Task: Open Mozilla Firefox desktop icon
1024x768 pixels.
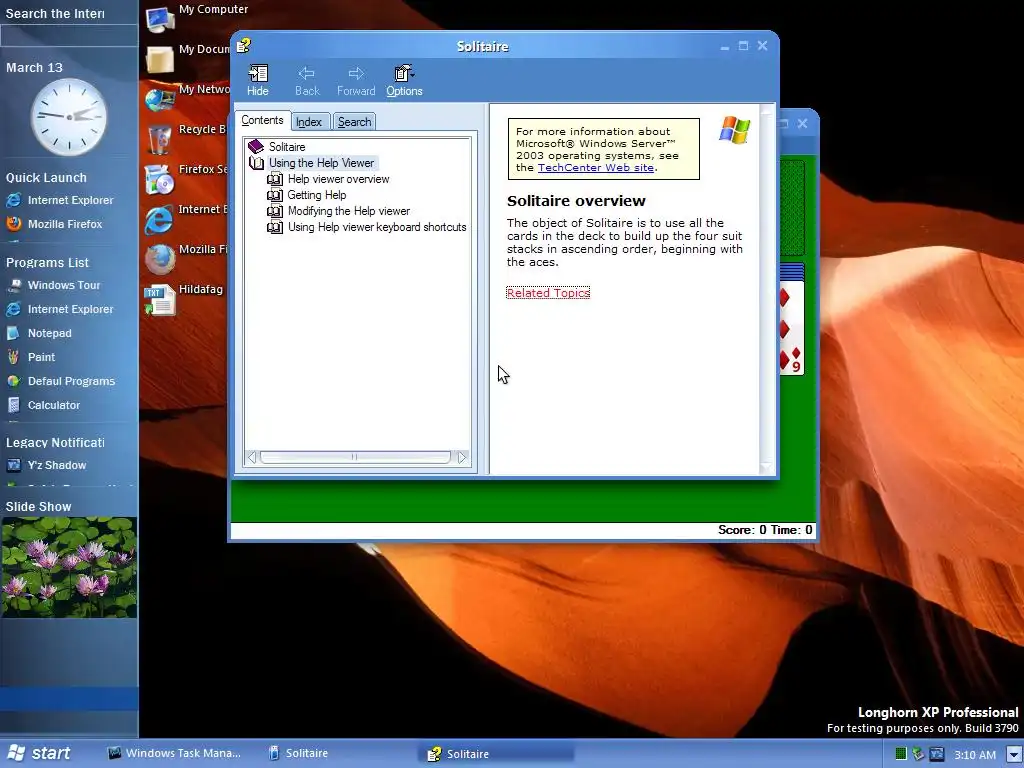Action: click(x=160, y=259)
